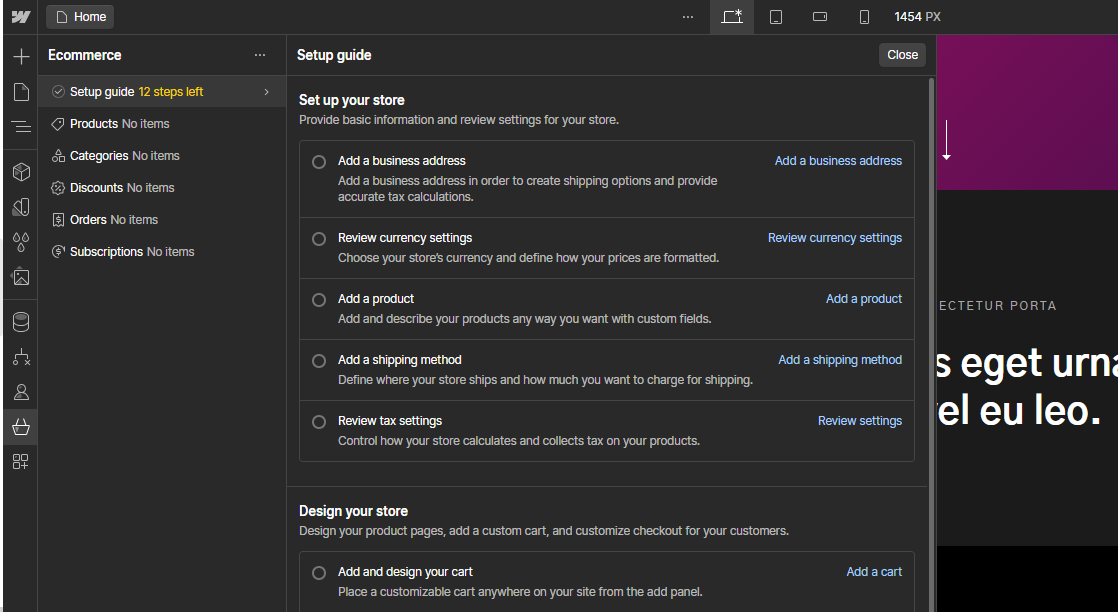1118x612 pixels.
Task: Mark the Add a business address step circle
Action: 319,162
